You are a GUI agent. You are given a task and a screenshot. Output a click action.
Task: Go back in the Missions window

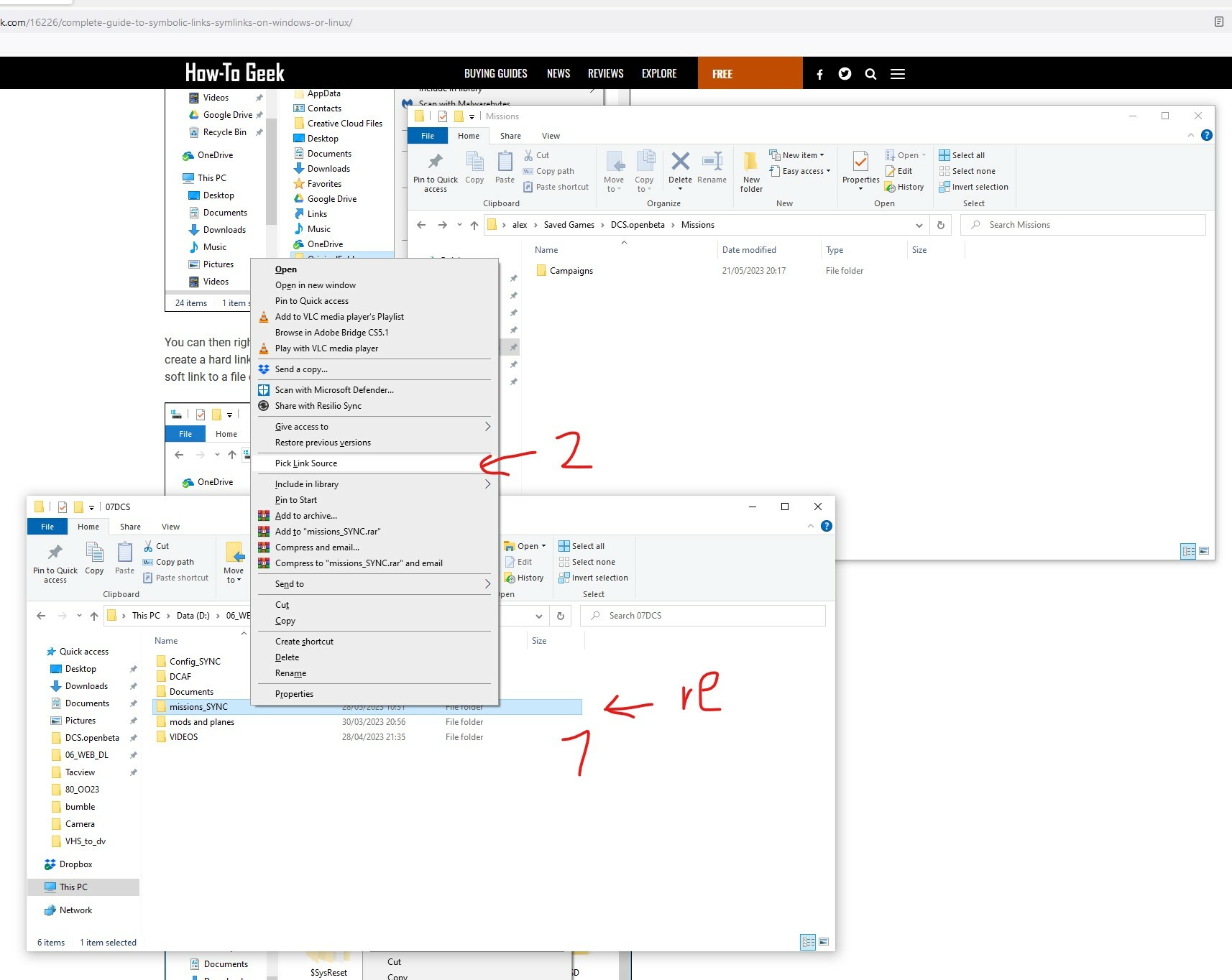[x=421, y=225]
